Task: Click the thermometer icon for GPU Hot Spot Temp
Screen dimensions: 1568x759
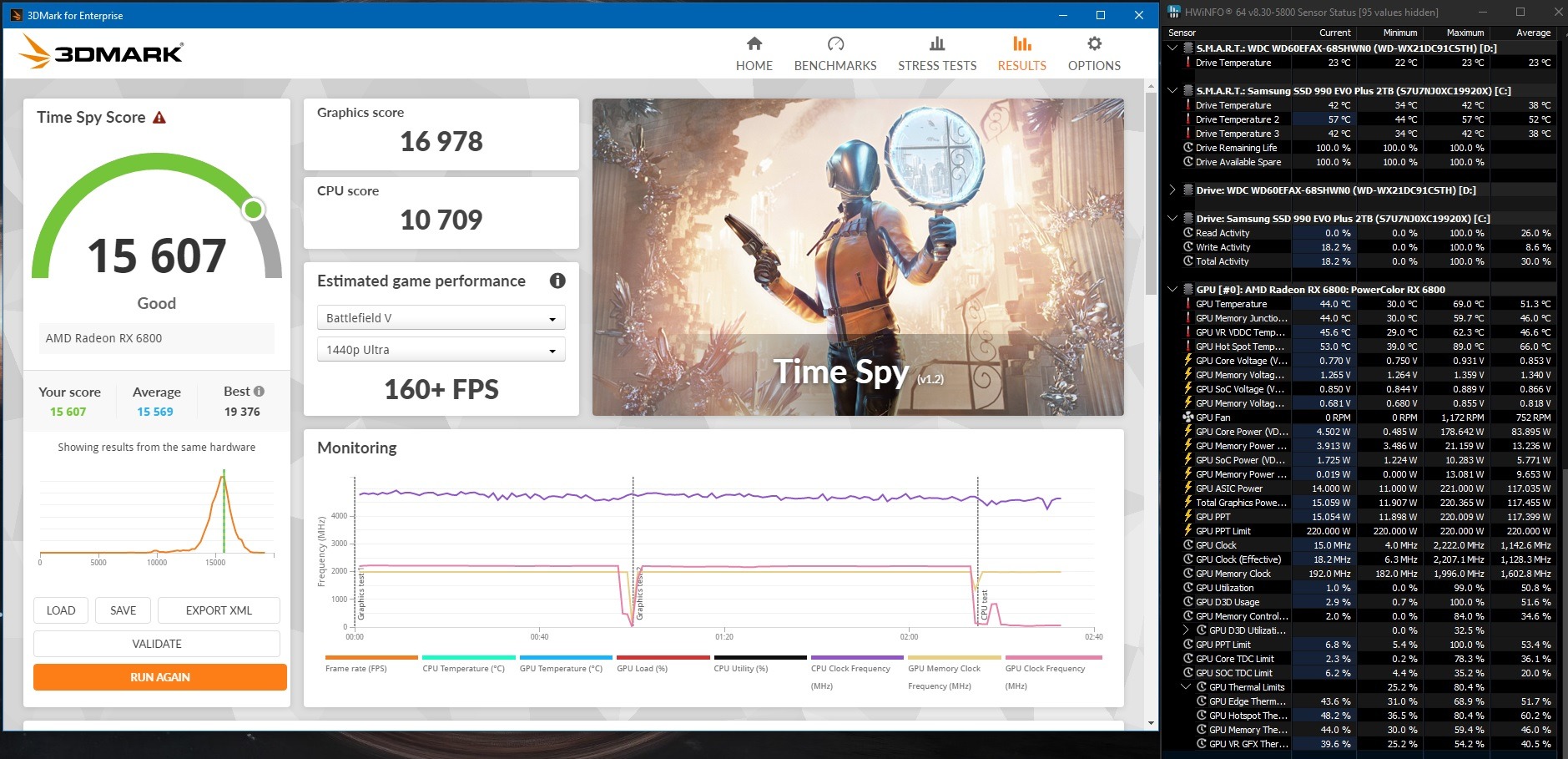Action: tap(1188, 347)
